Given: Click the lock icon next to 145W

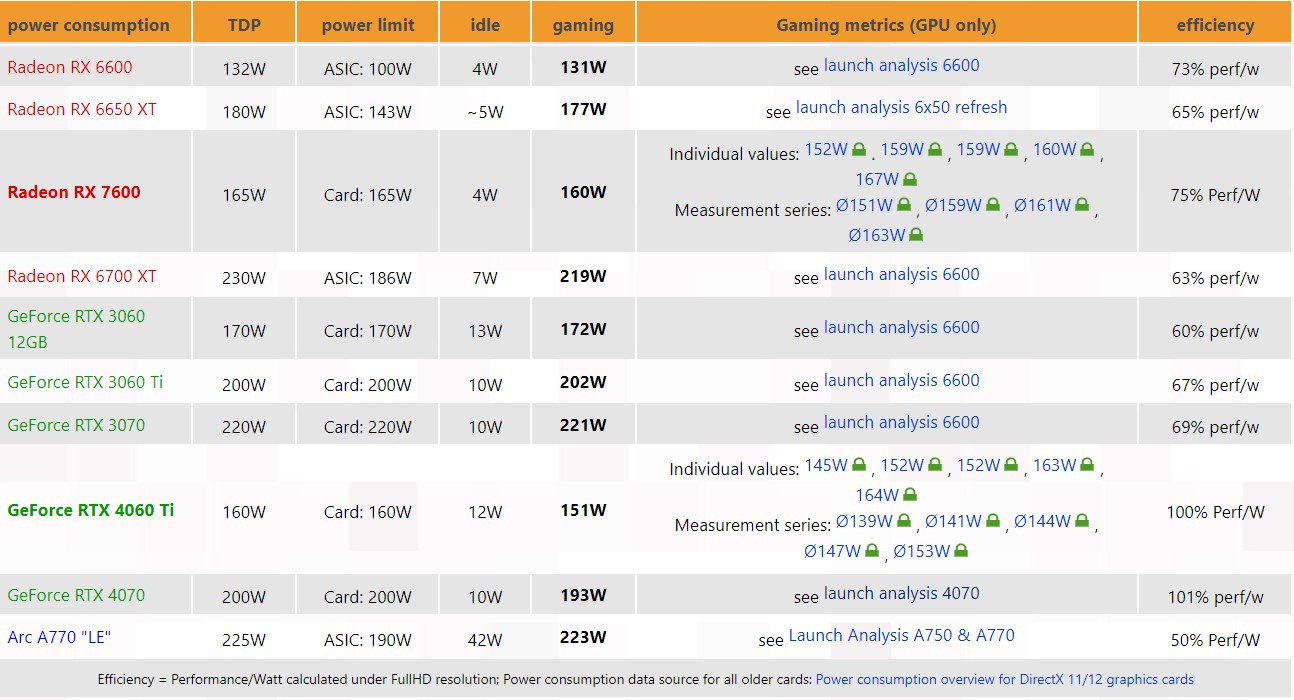Looking at the screenshot, I should click(859, 466).
